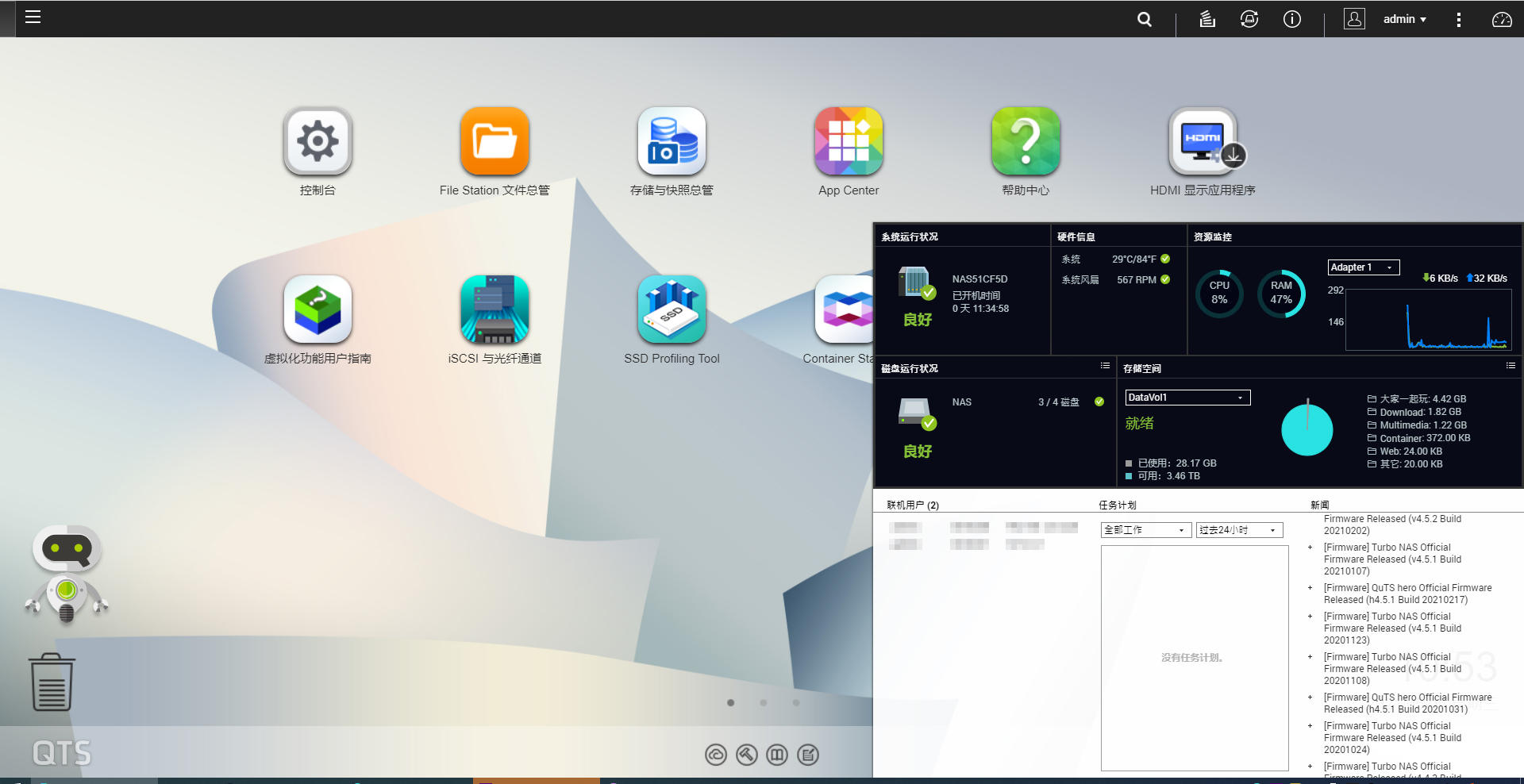Open HDMI 显示应用程序 icon

1203,141
